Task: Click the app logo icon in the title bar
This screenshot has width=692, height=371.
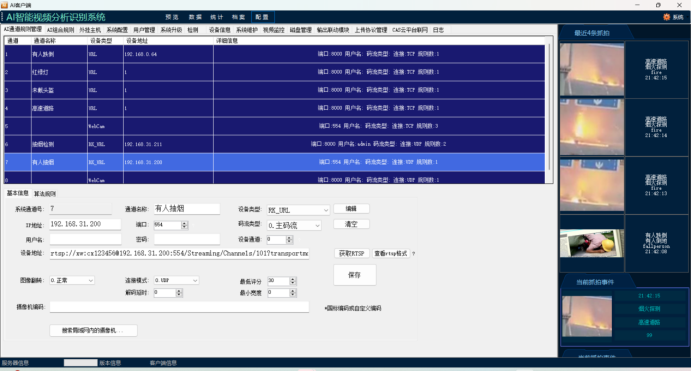Action: (4, 5)
